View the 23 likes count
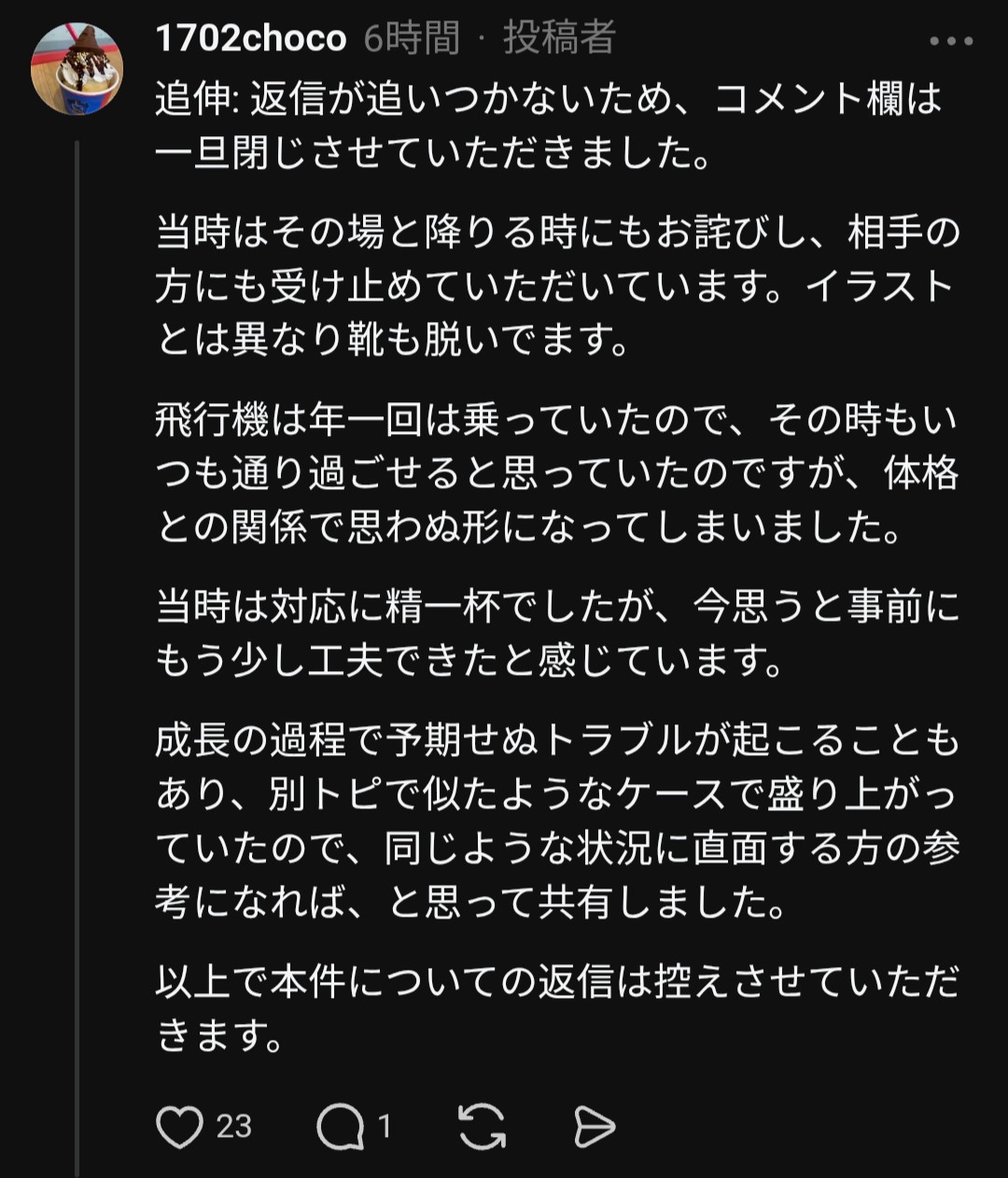 coord(234,1127)
